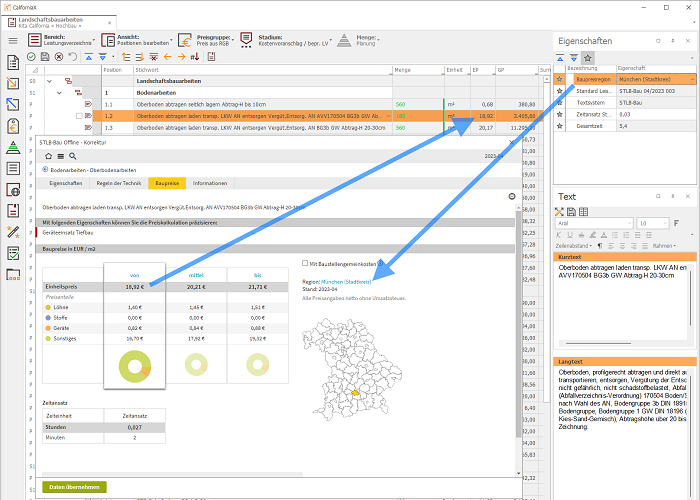Click the Text panel floppy save icon
The image size is (700, 500).
coord(571,212)
